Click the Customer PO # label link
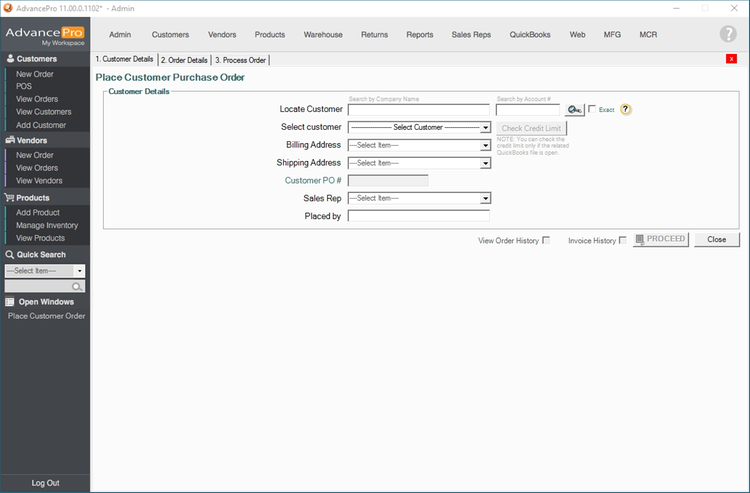Viewport: 750px width, 493px height. 313,180
